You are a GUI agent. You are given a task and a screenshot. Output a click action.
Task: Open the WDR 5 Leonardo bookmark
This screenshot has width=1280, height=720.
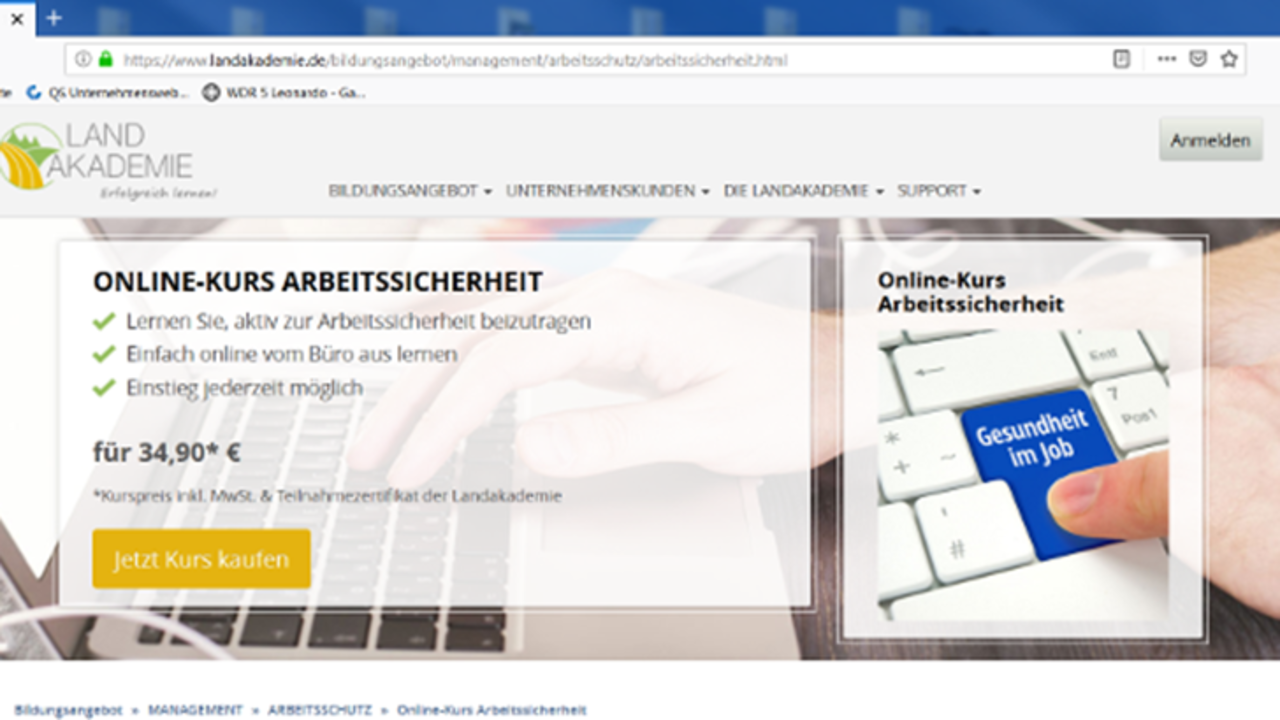284,93
